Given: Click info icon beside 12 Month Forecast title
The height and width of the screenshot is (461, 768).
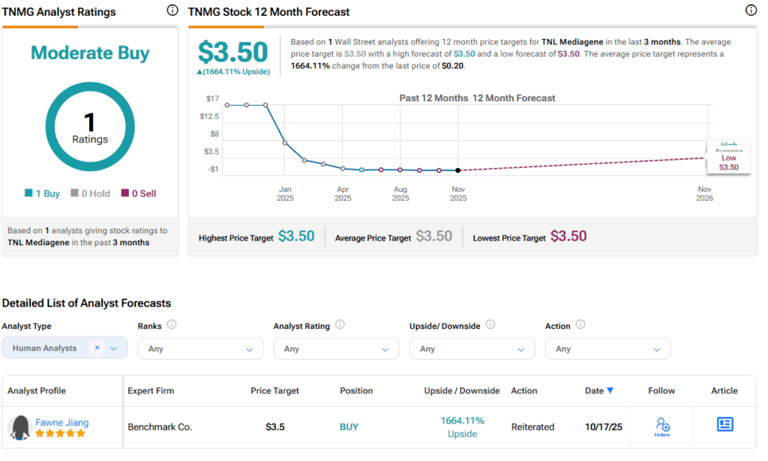Looking at the screenshot, I should click(751, 11).
